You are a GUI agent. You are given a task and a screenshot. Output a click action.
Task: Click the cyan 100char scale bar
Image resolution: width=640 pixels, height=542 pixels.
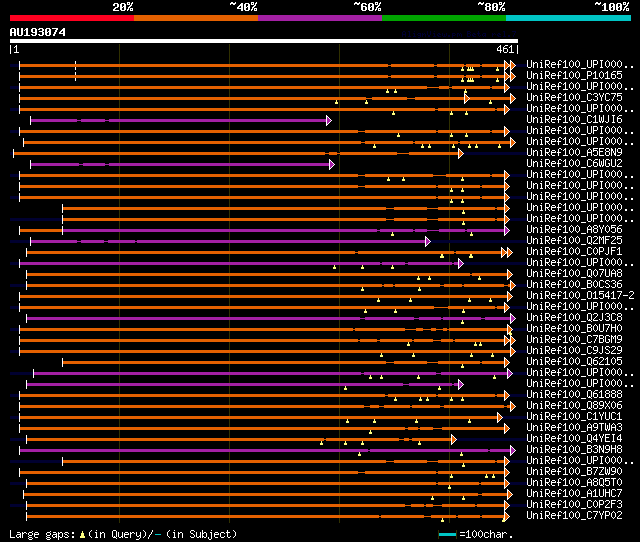pos(447,534)
